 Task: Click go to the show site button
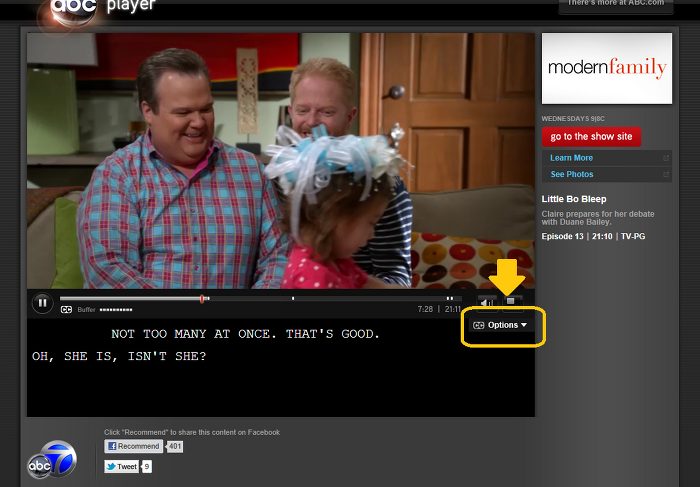591,137
